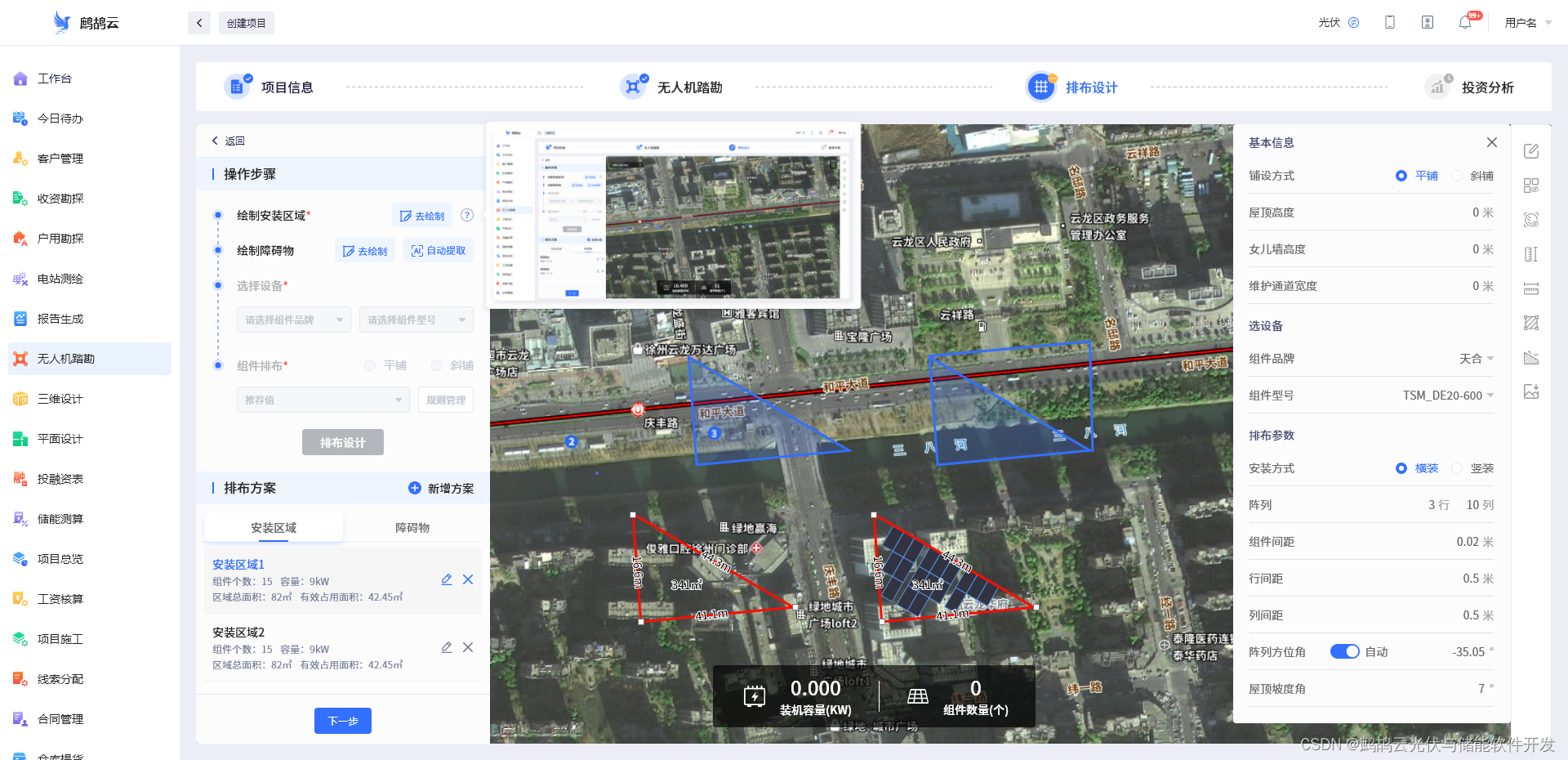Click the grid layout tool in the right toolbar
1568x760 pixels.
click(x=1531, y=186)
